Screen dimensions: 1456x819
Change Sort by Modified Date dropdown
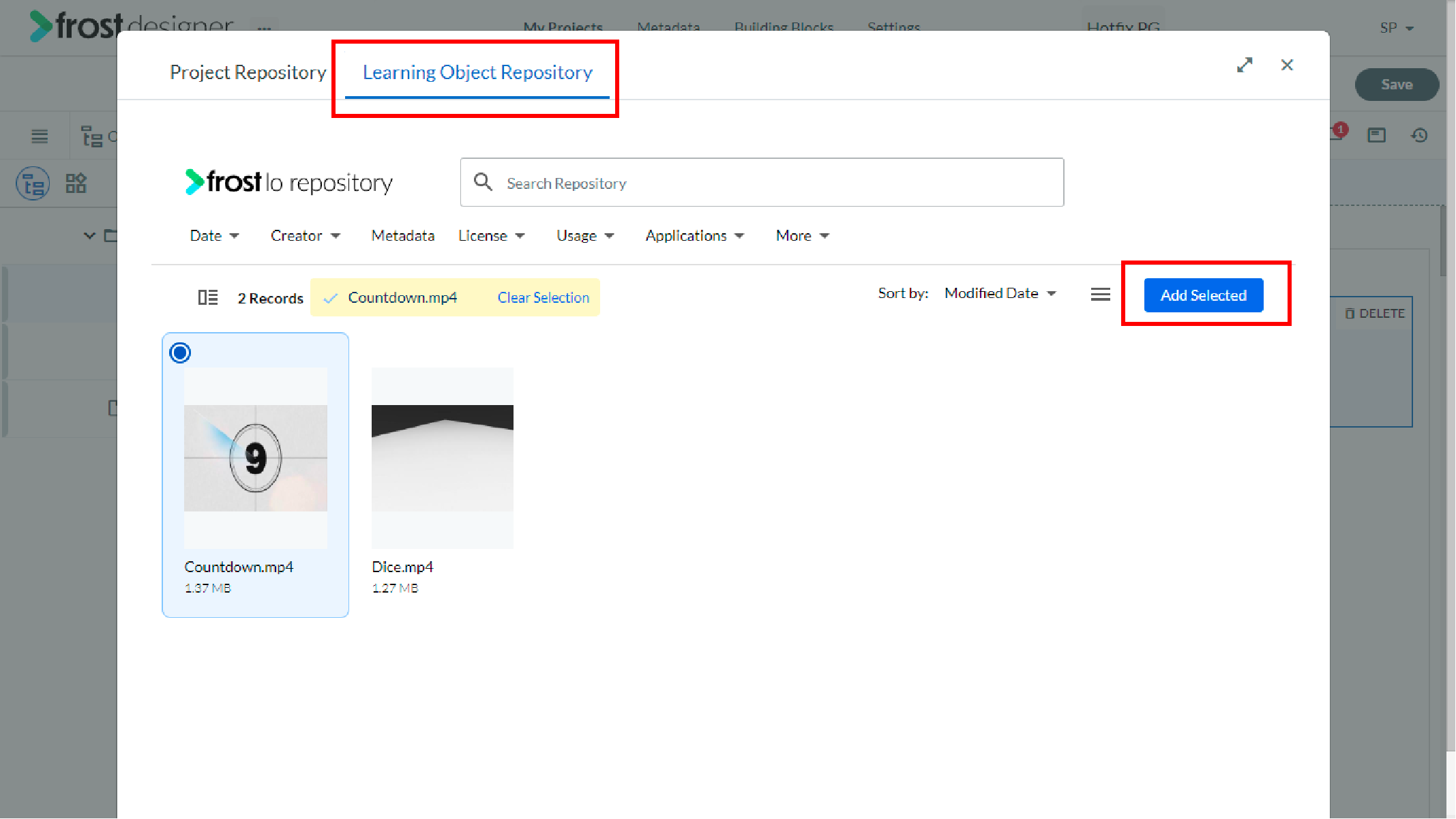point(1000,293)
